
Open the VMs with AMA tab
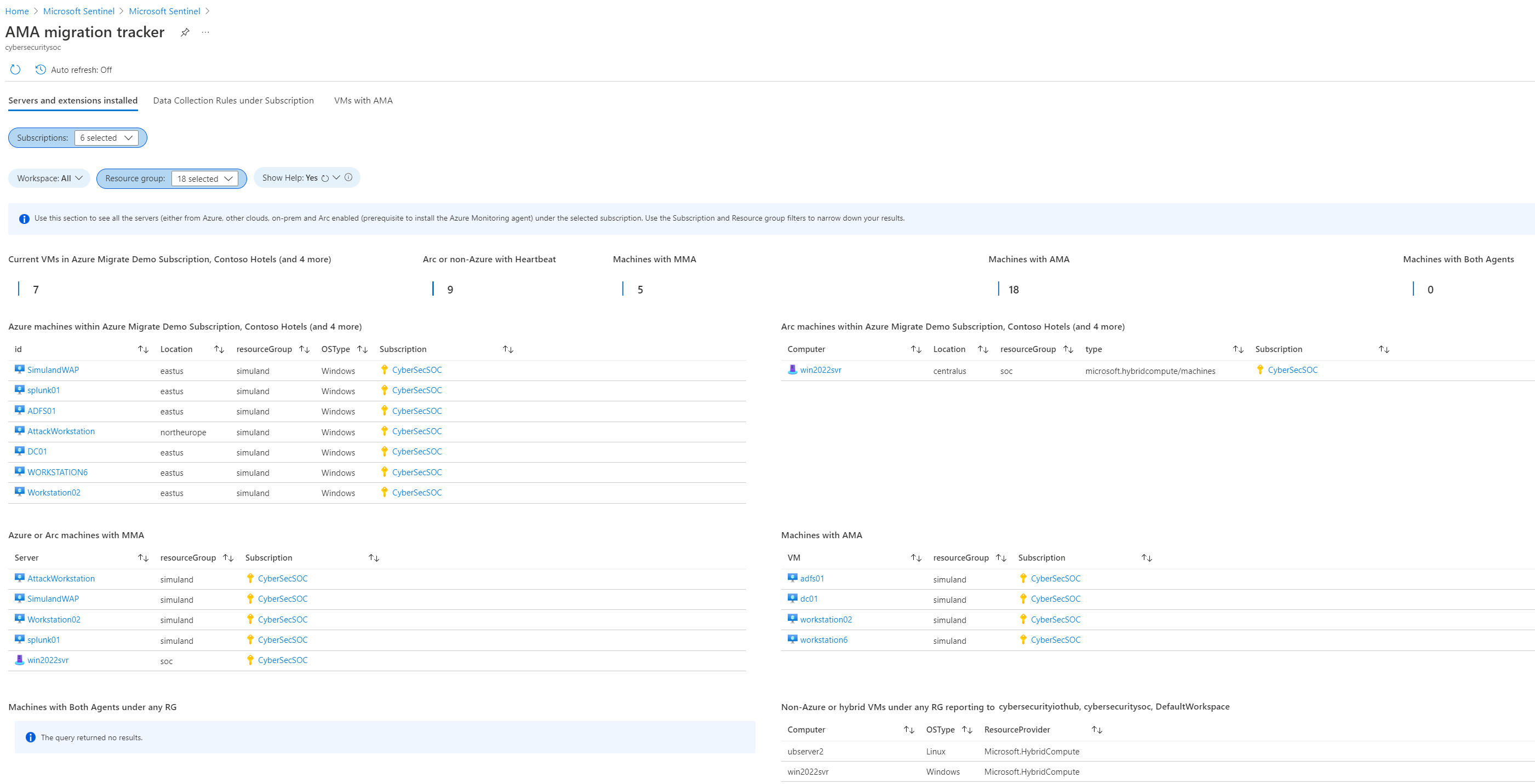pos(363,101)
